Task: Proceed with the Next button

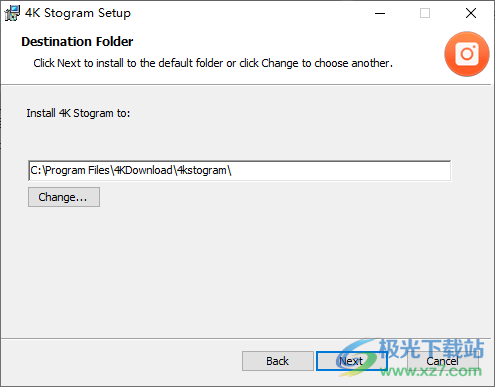Action: (x=351, y=361)
